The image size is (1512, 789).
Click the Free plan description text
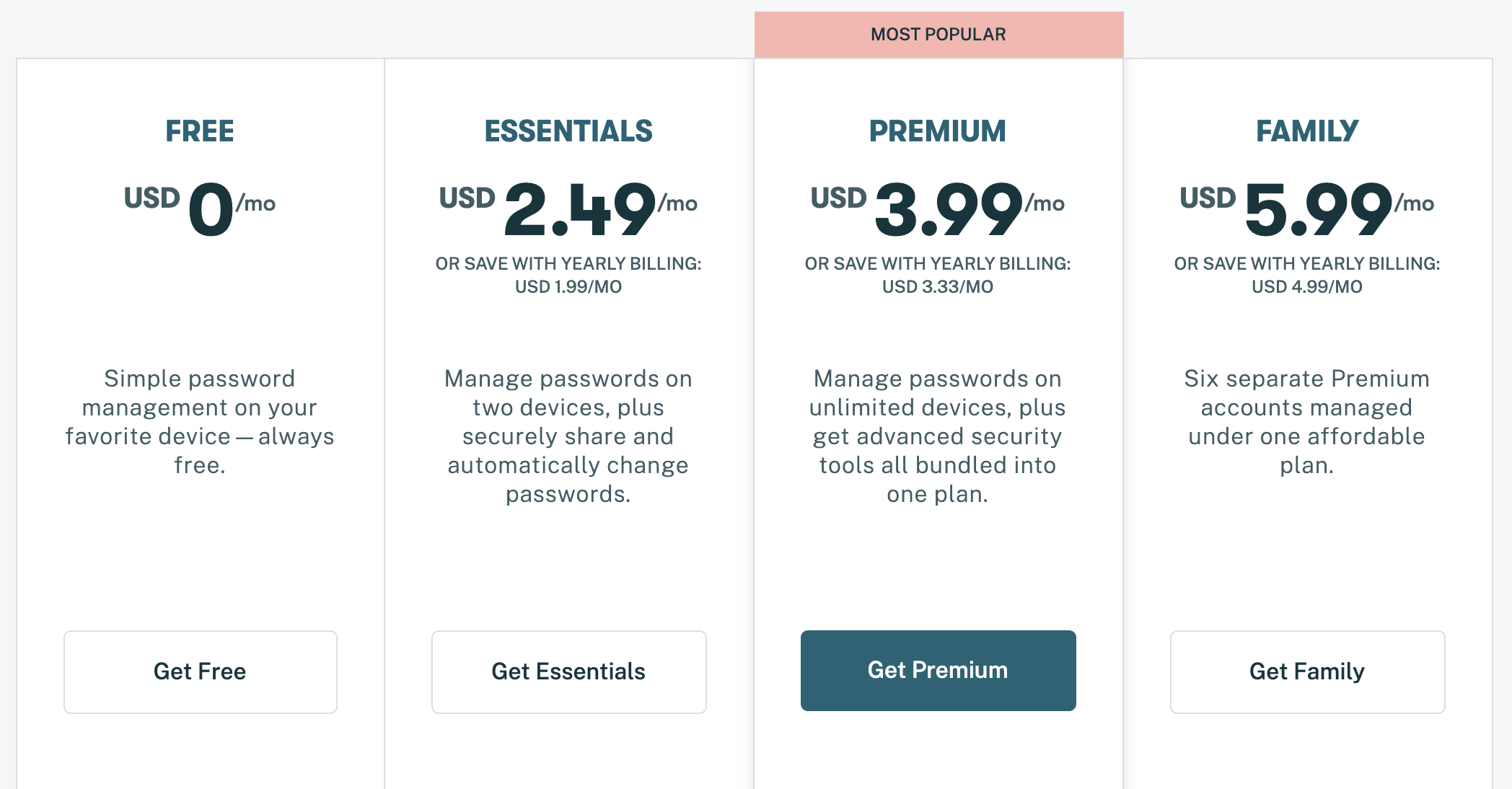[200, 421]
